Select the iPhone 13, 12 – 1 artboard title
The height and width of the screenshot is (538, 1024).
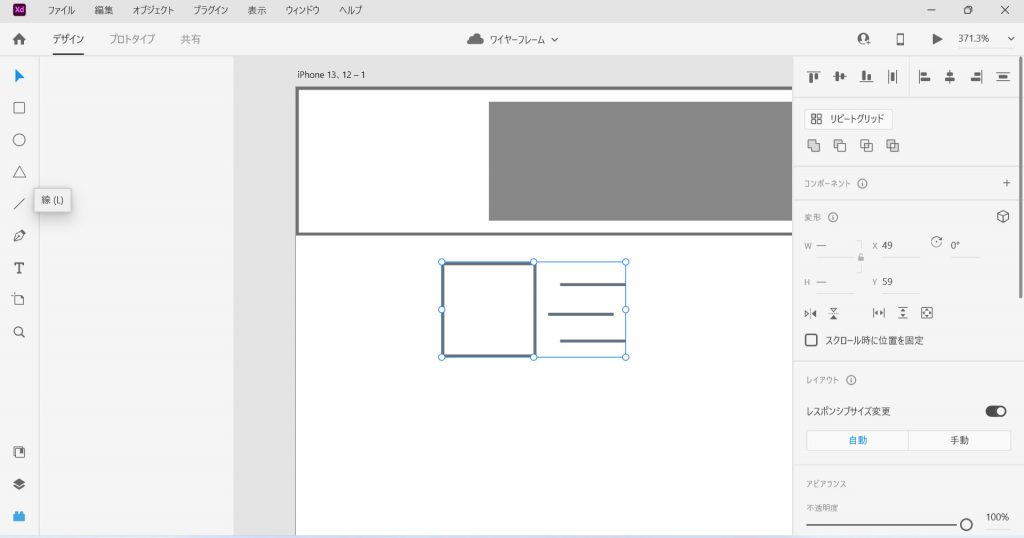point(331,75)
